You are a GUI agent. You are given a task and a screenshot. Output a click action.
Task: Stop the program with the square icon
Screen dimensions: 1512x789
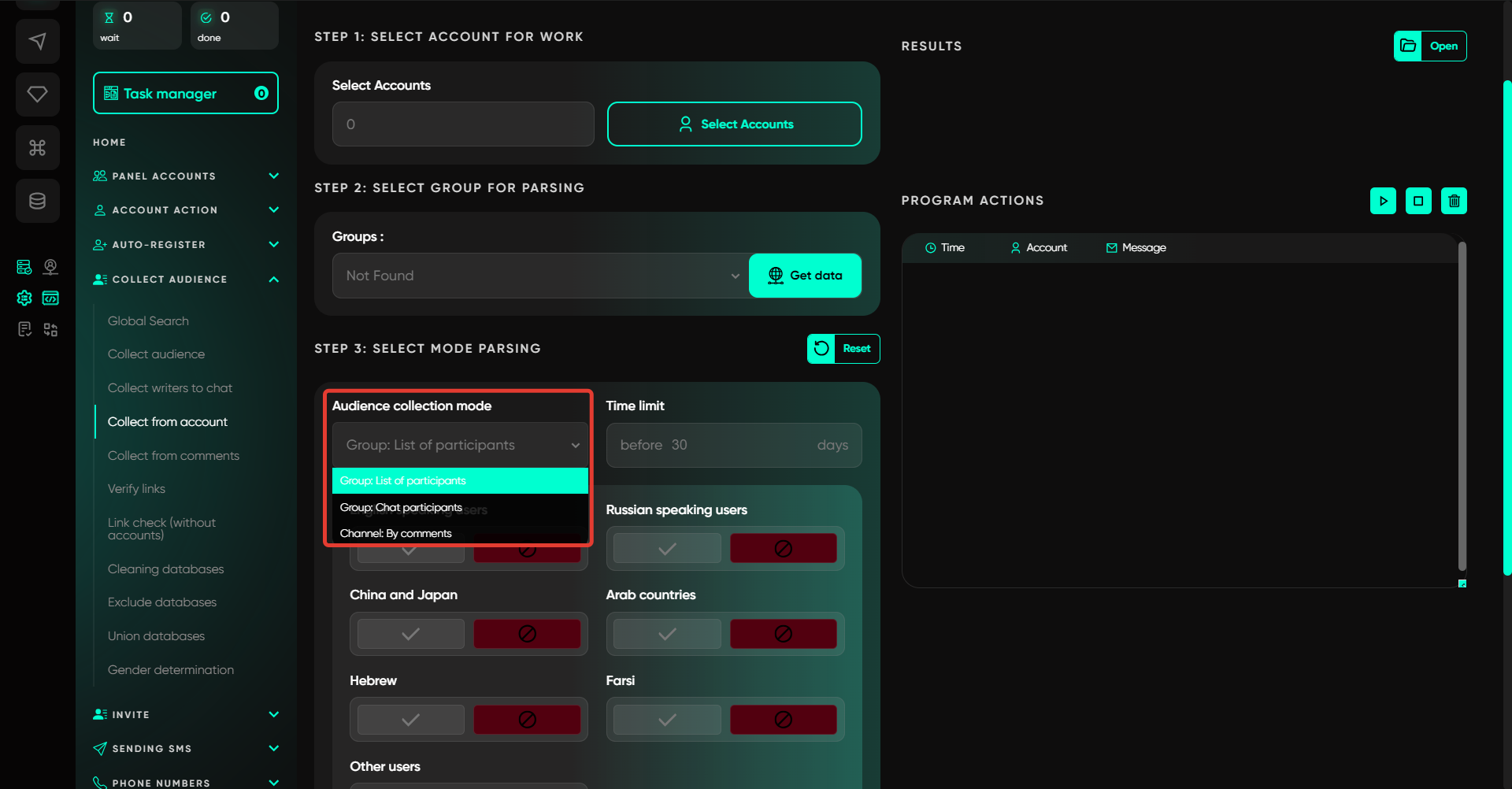(x=1418, y=201)
